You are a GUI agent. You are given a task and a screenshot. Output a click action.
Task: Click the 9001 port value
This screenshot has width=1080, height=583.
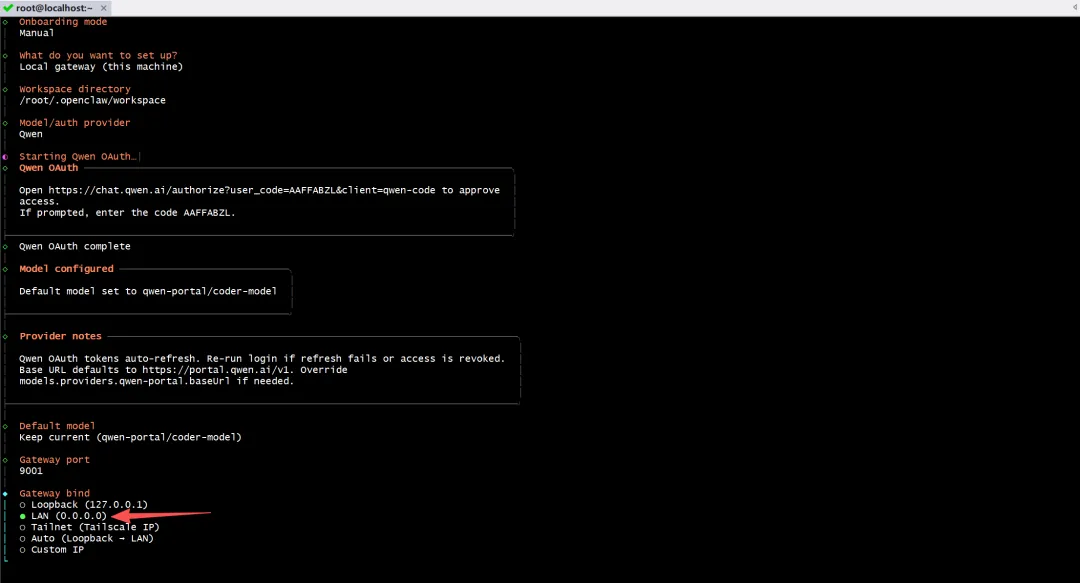tap(31, 471)
